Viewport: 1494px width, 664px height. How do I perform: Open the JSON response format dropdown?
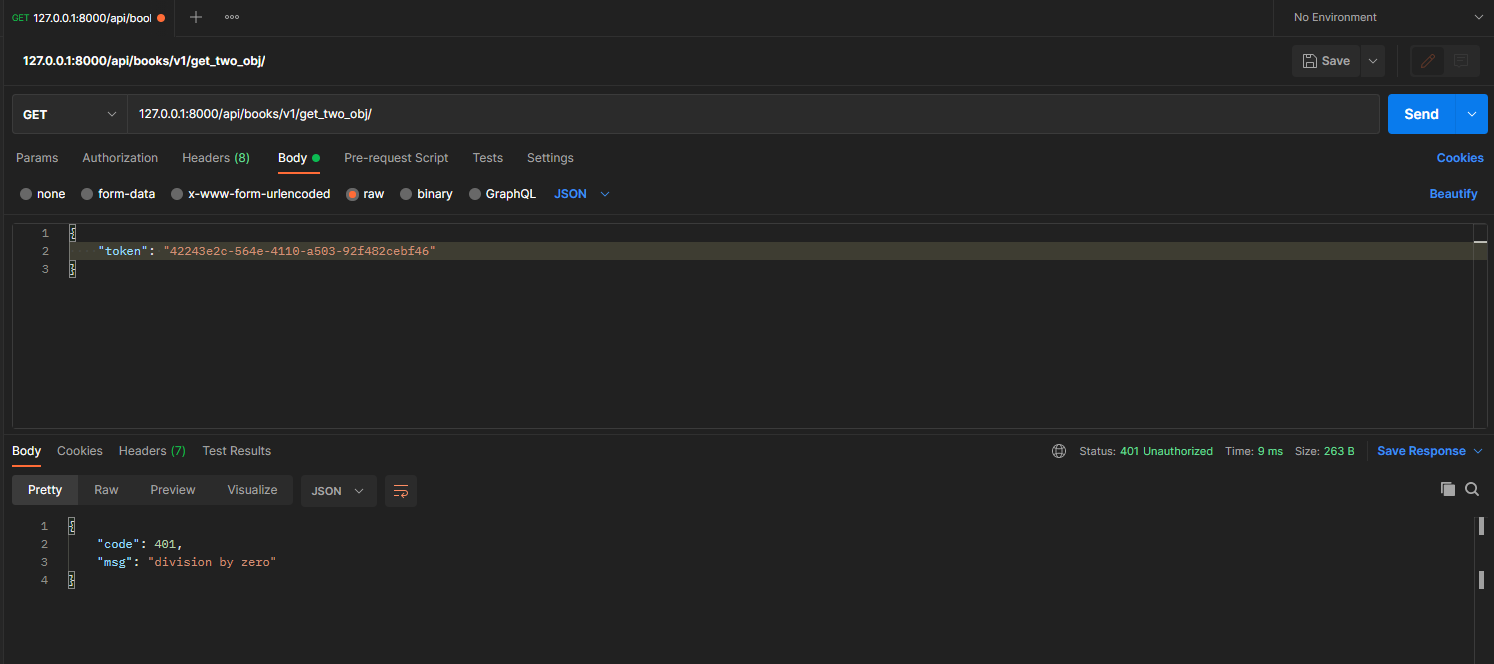[338, 491]
